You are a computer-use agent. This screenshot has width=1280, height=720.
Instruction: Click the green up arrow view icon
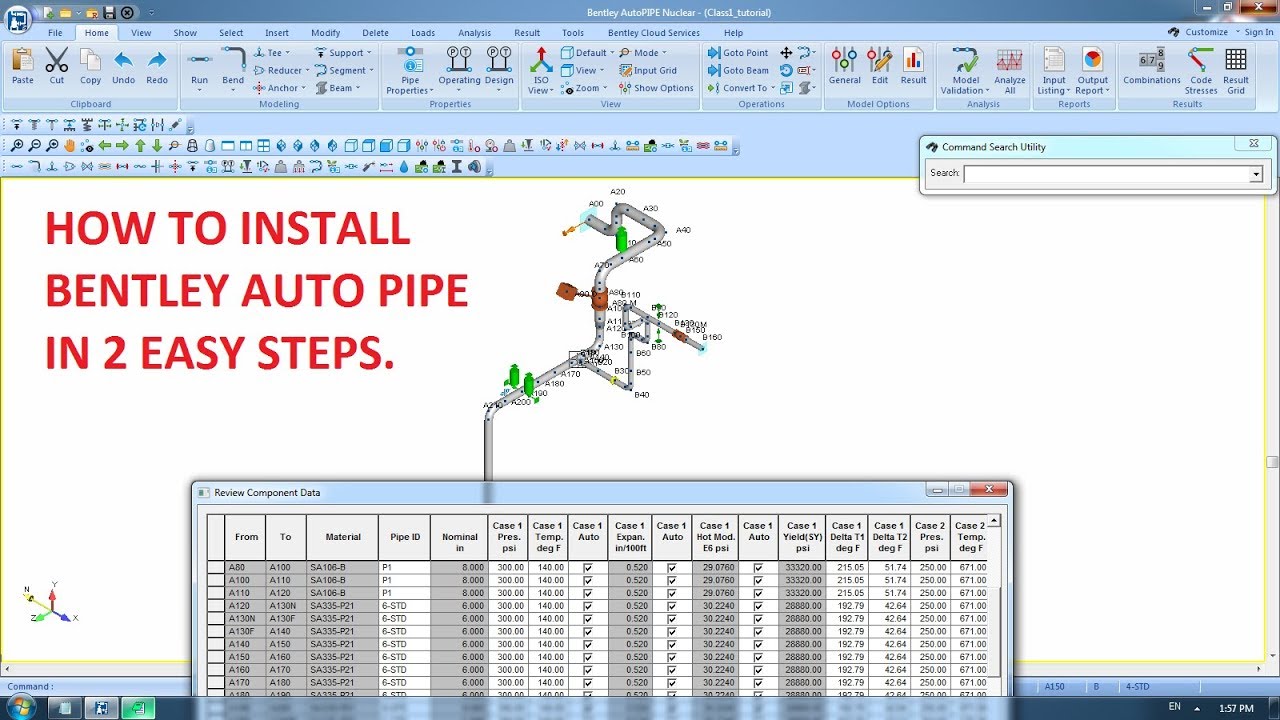tap(139, 146)
